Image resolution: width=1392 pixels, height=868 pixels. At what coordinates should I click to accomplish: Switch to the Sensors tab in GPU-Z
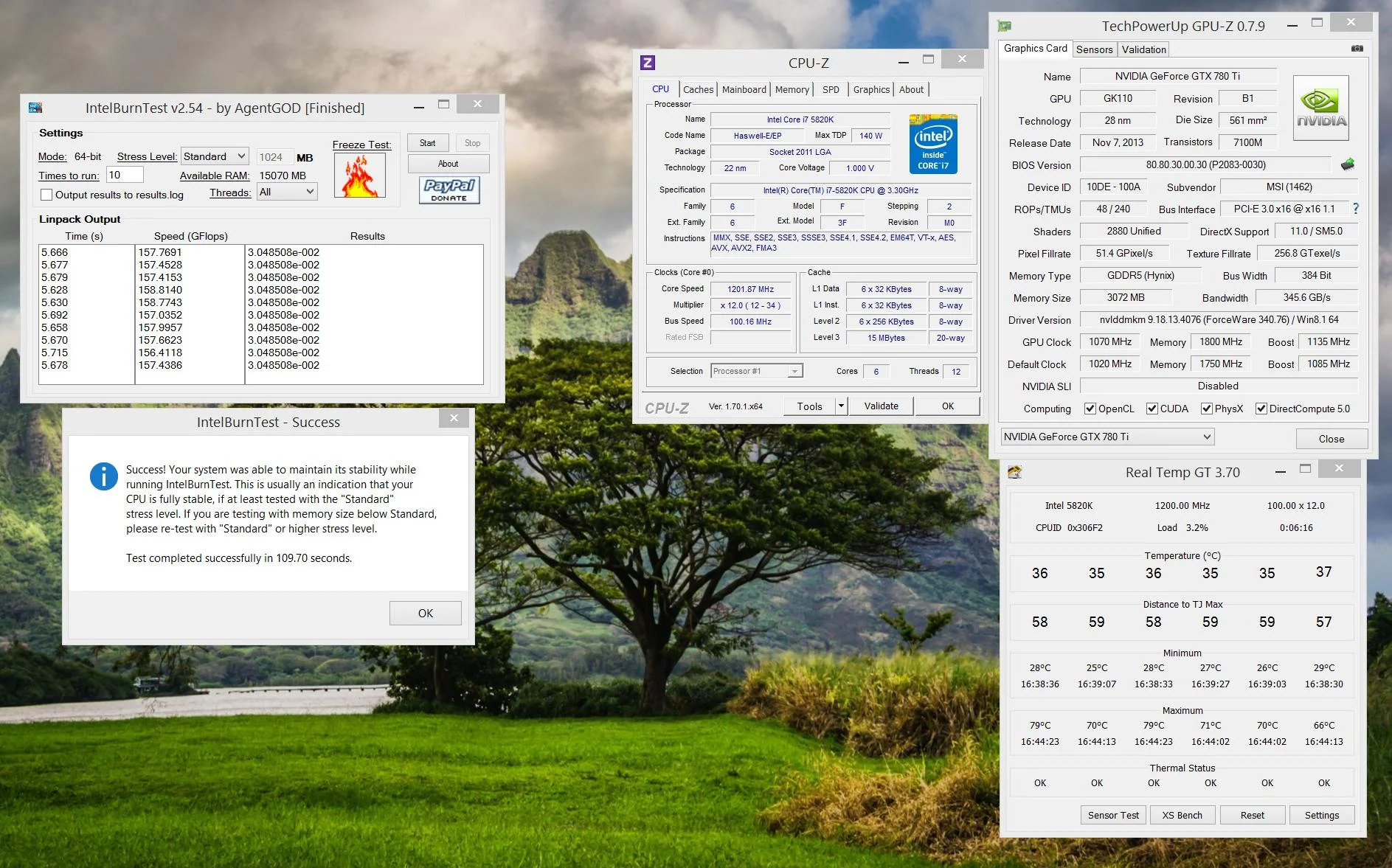coord(1094,49)
